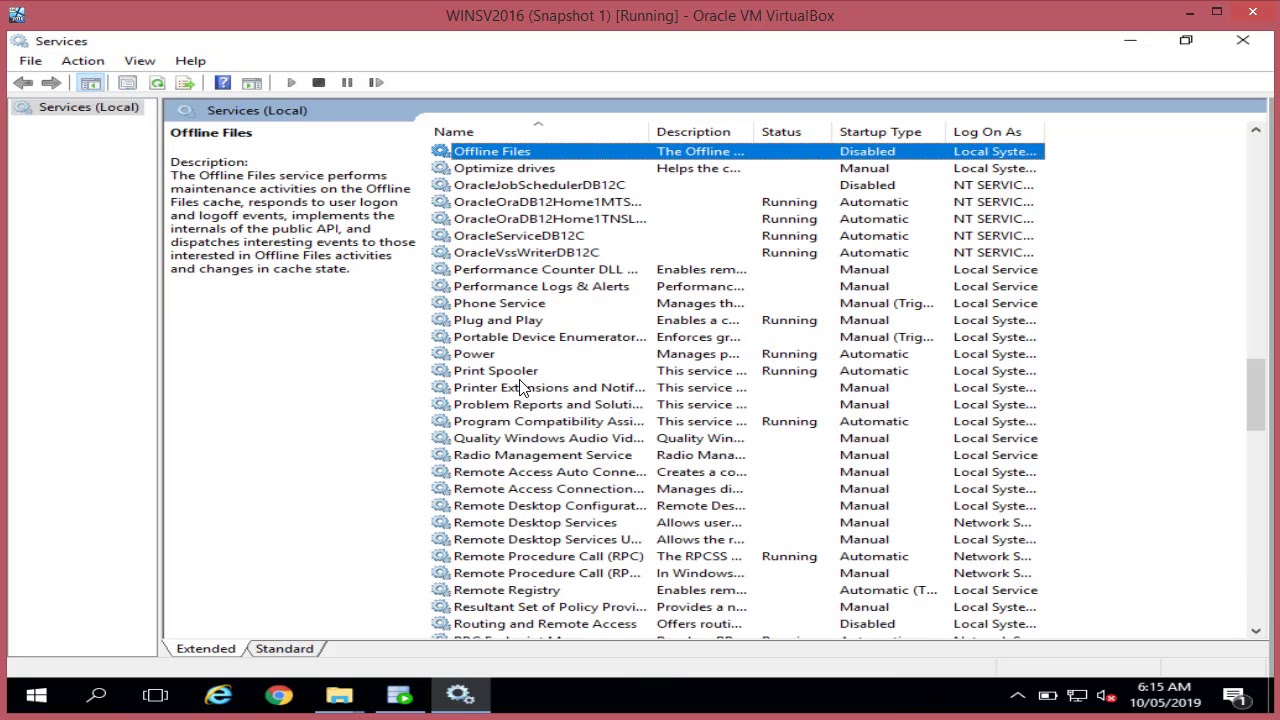
Task: Select the OracleJobSchedulerDB12C service
Action: [738, 185]
